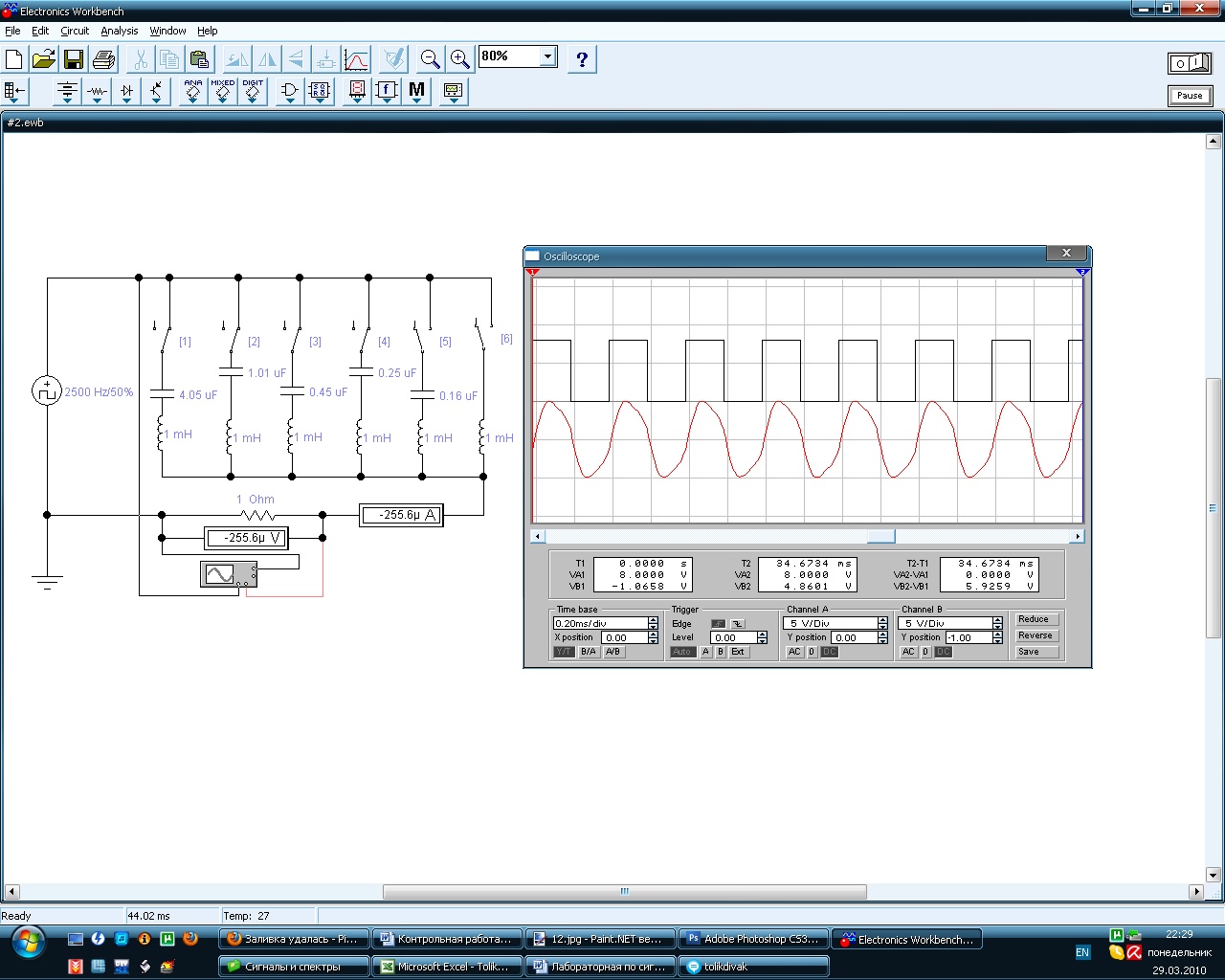Open the Sources parts bin
1225x980 pixels.
coord(67,92)
